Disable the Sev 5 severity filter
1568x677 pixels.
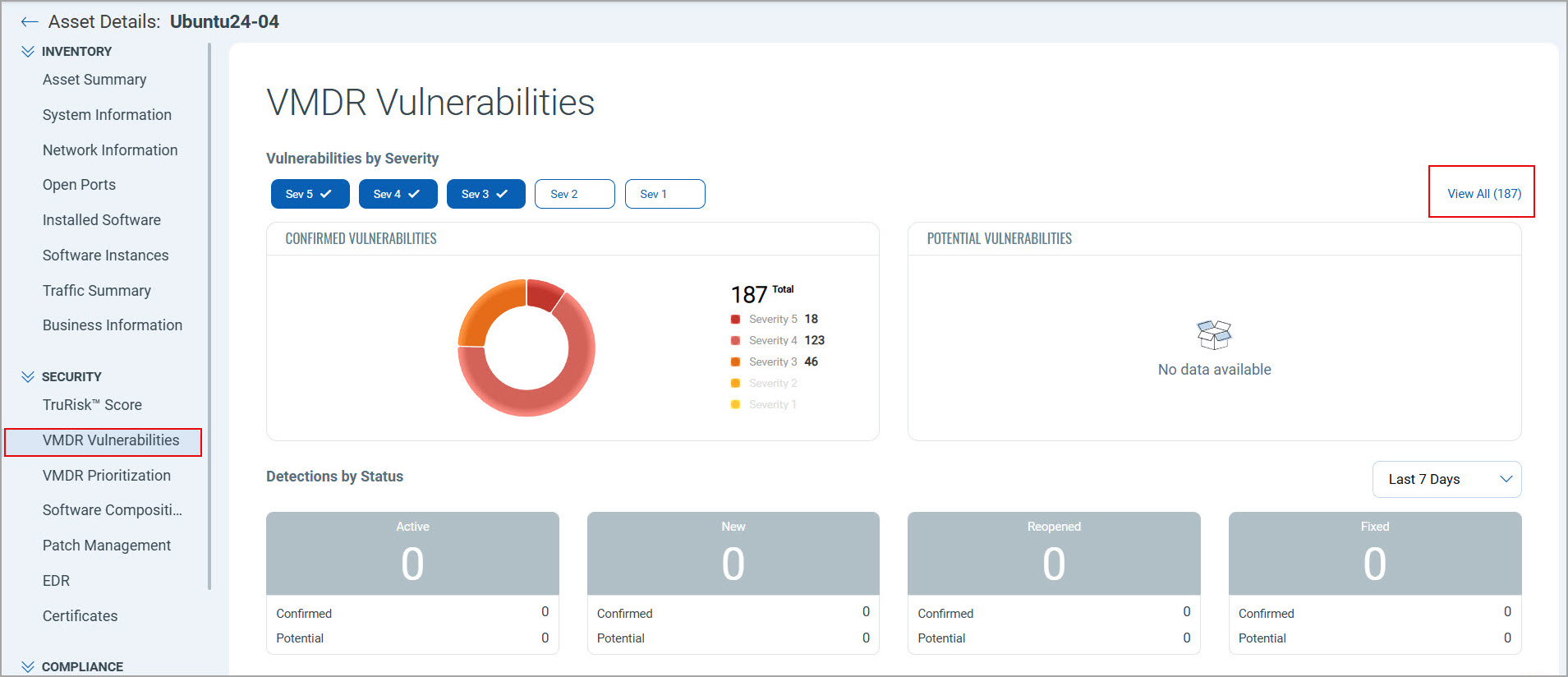(x=310, y=194)
